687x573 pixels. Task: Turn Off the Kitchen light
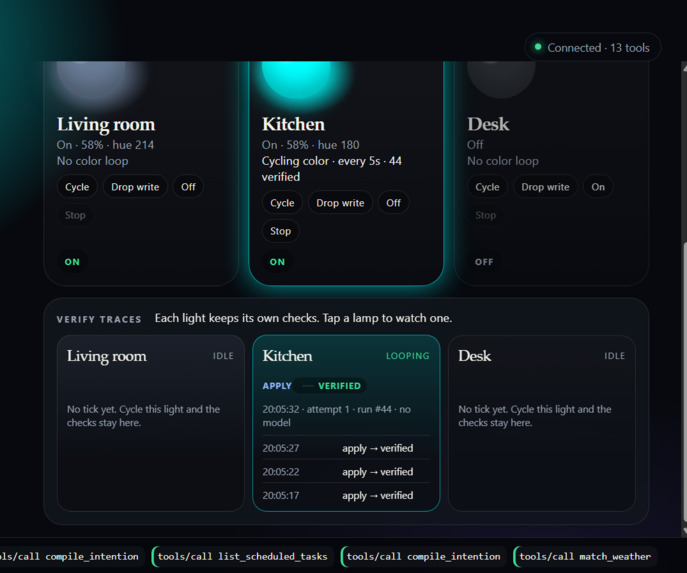[393, 203]
